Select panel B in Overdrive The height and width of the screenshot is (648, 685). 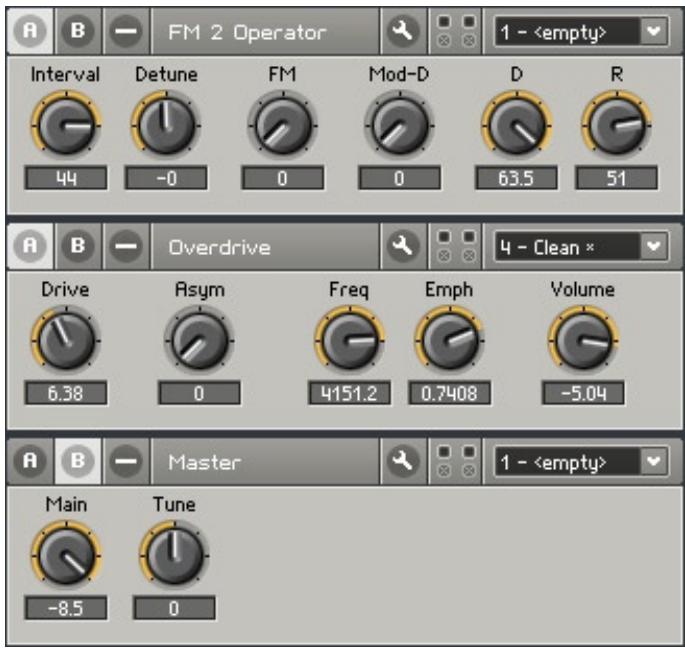pos(78,246)
